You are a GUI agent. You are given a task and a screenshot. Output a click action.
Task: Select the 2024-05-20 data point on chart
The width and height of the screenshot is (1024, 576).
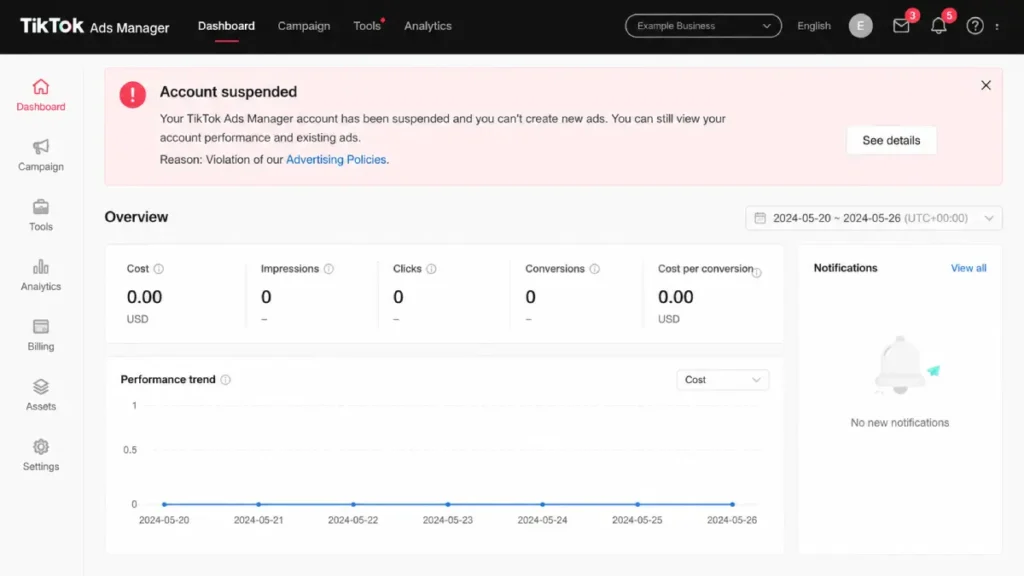[x=165, y=504]
